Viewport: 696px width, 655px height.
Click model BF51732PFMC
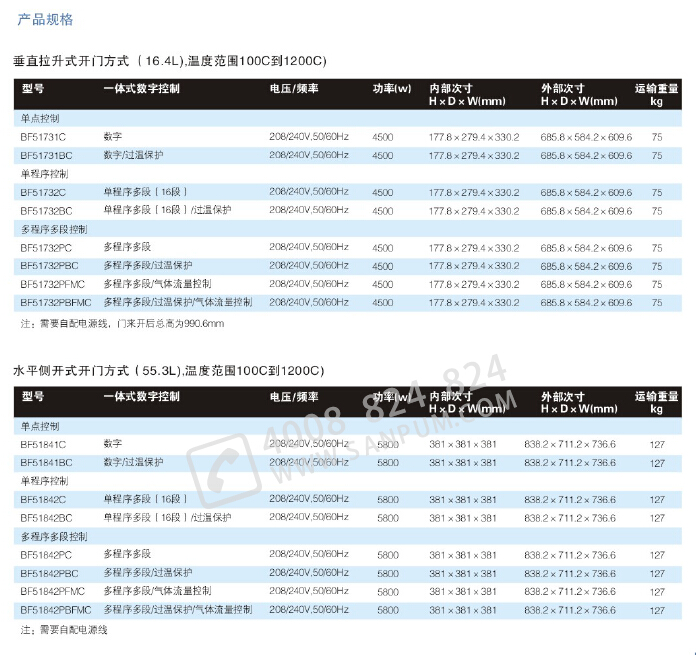coord(52,284)
